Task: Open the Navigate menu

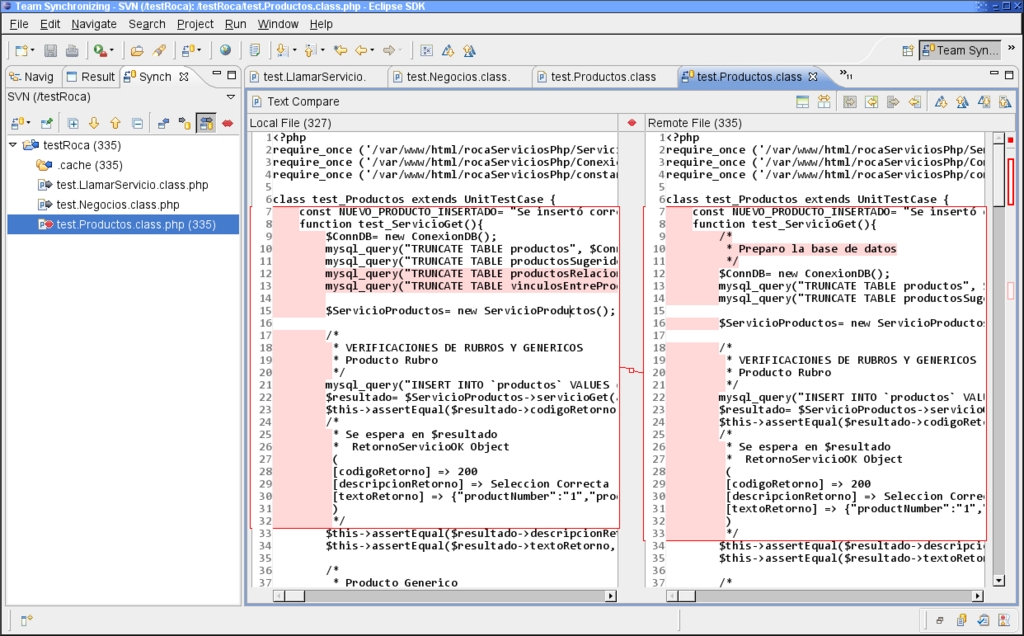Action: click(93, 24)
